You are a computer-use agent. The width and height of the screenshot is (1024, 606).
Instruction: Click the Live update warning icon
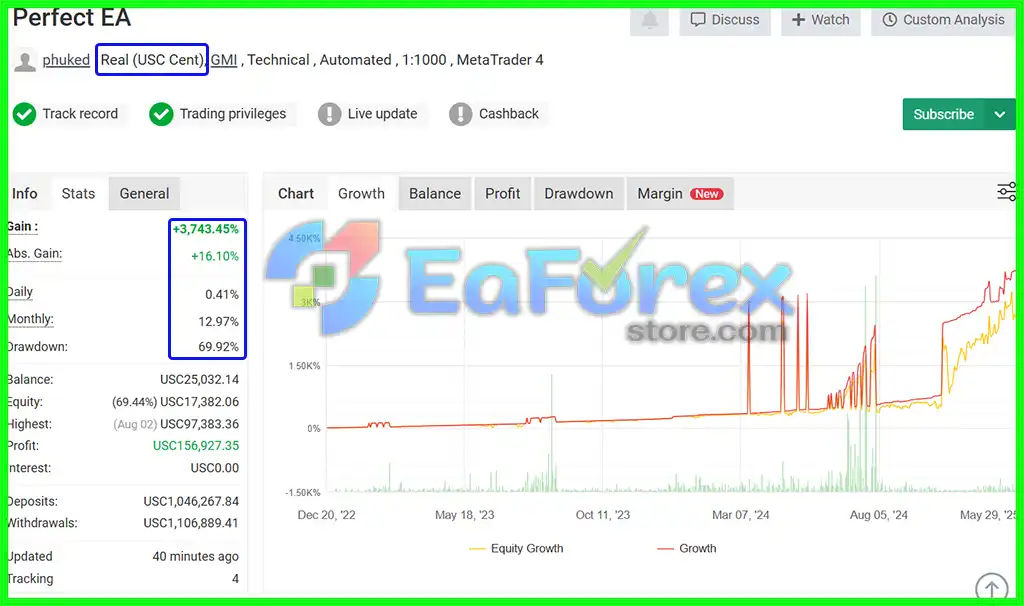tap(329, 114)
